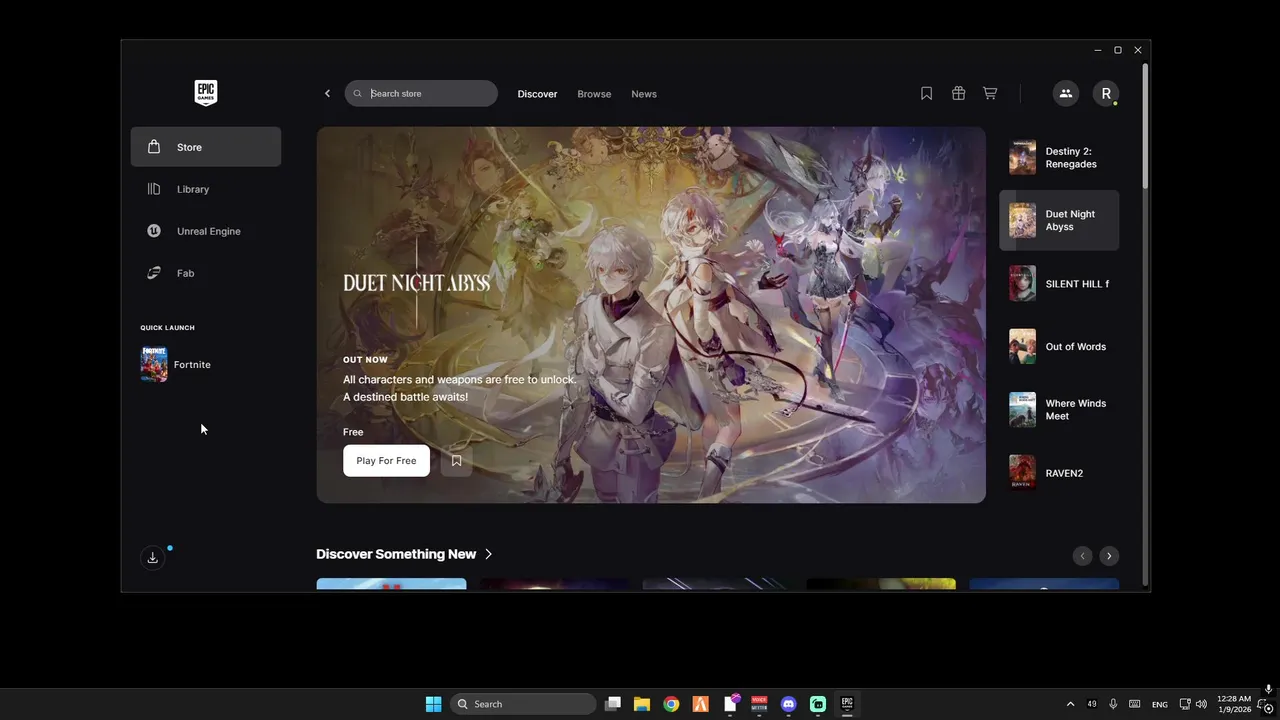The image size is (1280, 720).
Task: Show next Discover Something New items
Action: click(x=1108, y=556)
